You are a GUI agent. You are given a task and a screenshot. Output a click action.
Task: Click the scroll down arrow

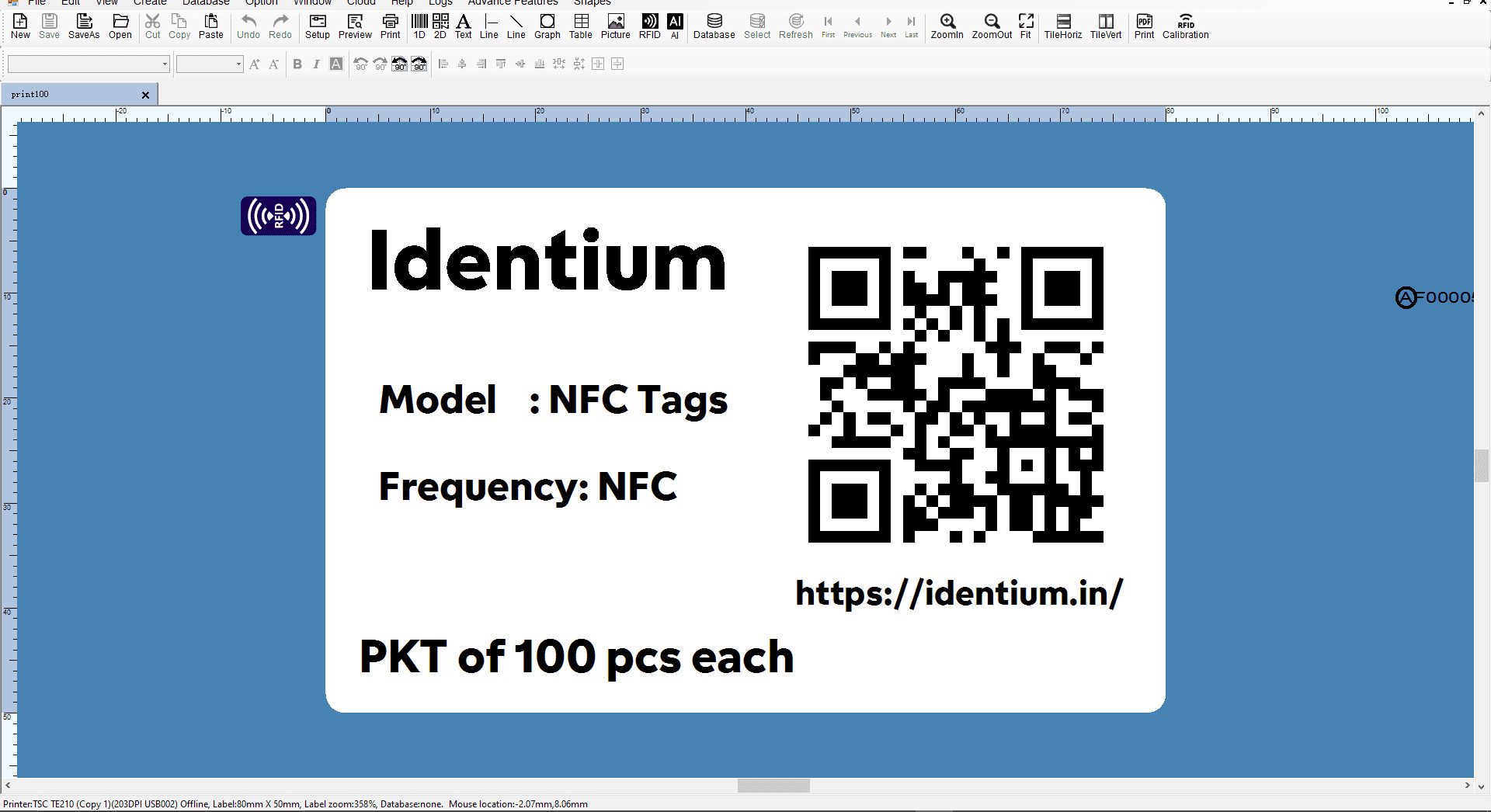1482,786
